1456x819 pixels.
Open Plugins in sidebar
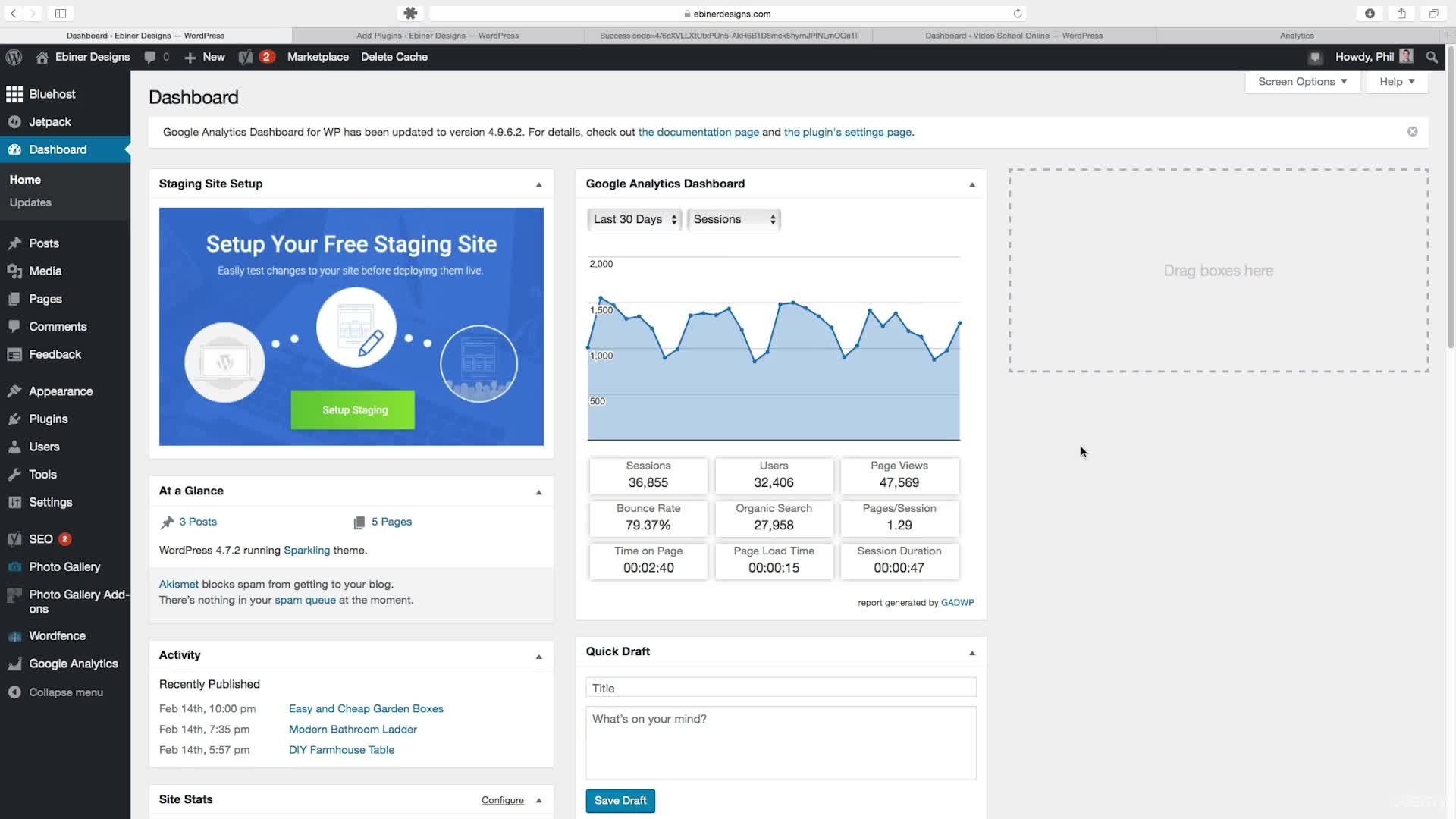[65, 419]
